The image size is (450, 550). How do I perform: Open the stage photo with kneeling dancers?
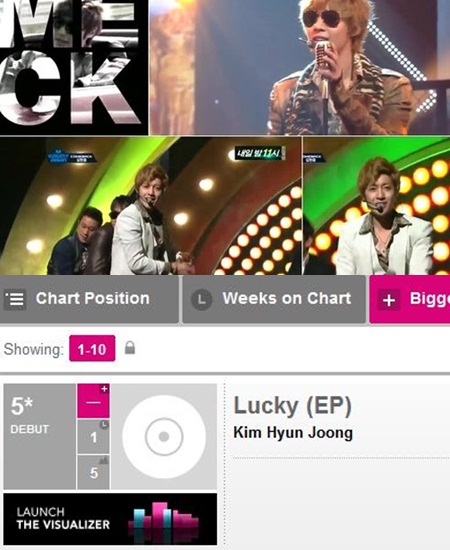(x=150, y=206)
